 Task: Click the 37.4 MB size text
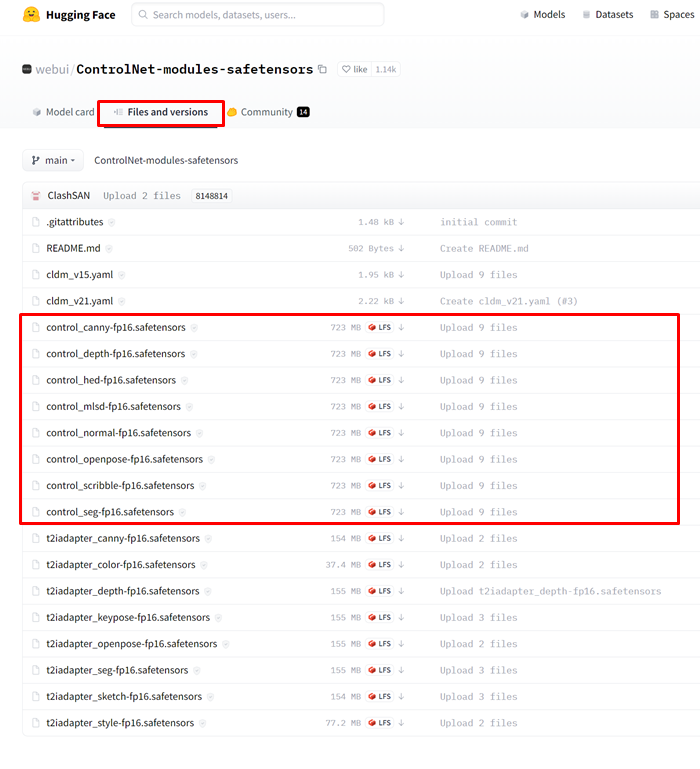tap(343, 564)
